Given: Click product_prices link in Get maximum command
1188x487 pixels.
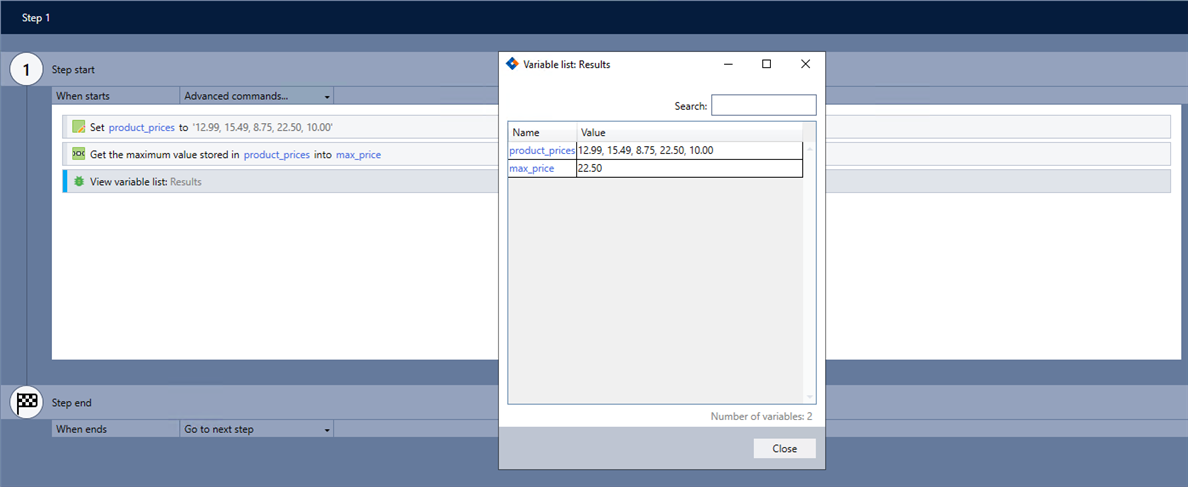Looking at the screenshot, I should 277,155.
